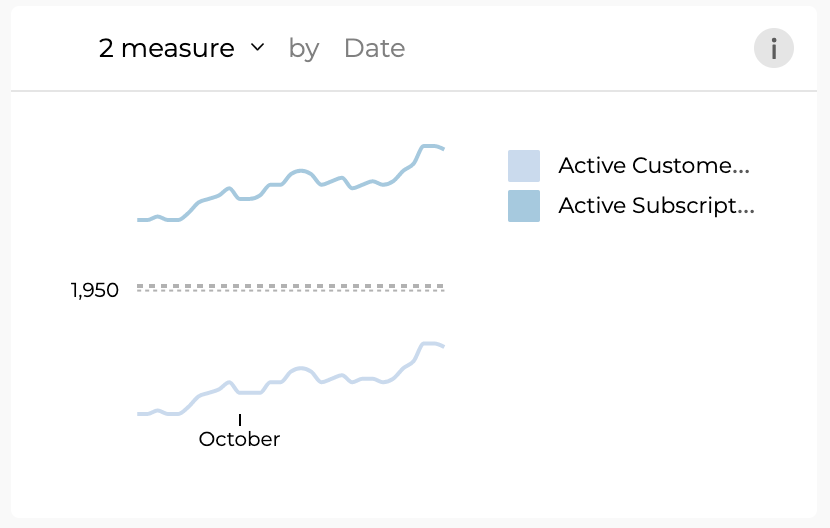Select the Active Customers legend label
The height and width of the screenshot is (528, 830).
click(654, 166)
